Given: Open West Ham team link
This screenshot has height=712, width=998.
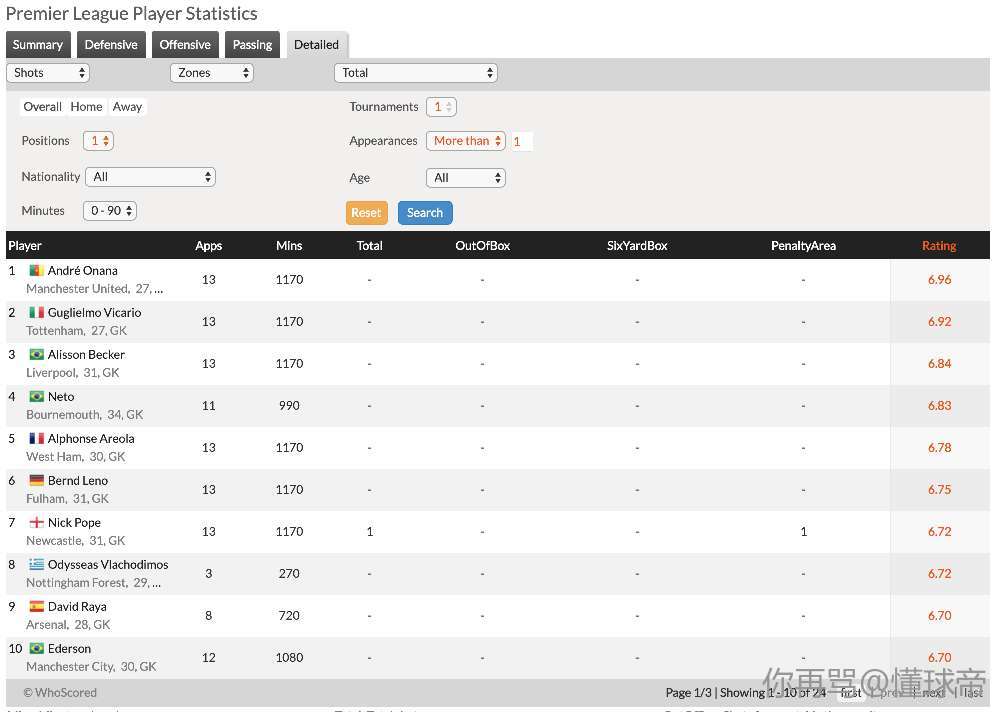Looking at the screenshot, I should point(54,457).
